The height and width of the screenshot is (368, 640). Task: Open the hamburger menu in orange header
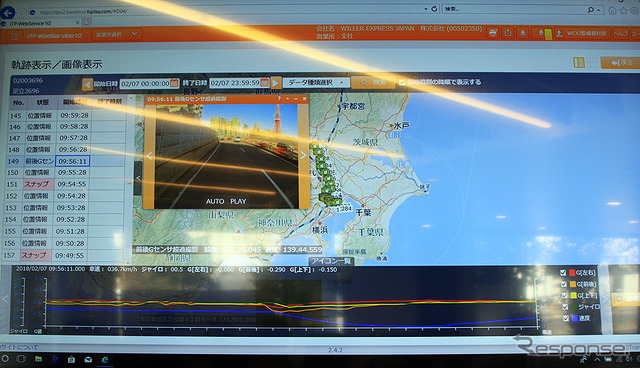pyautogui.click(x=16, y=36)
